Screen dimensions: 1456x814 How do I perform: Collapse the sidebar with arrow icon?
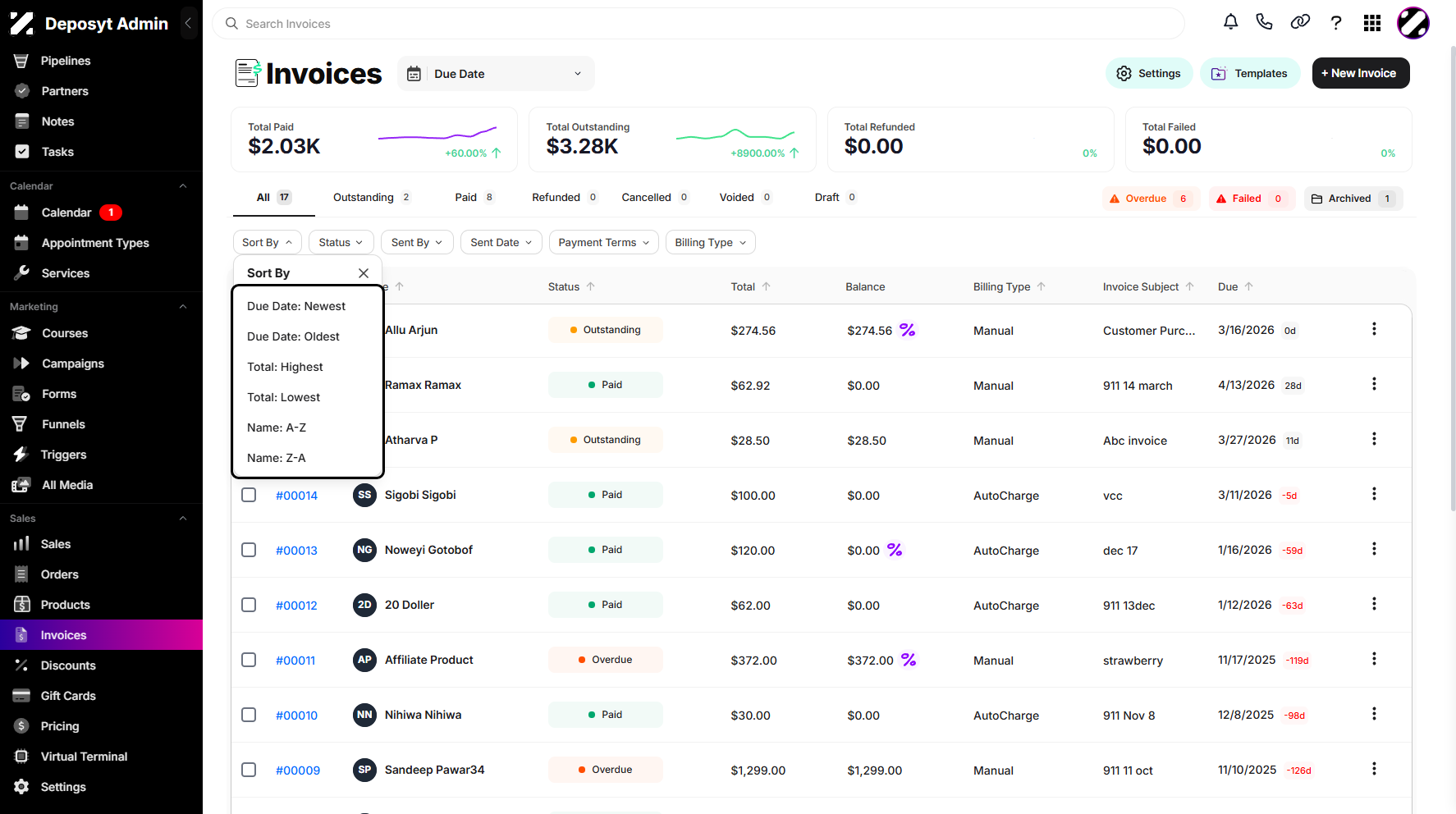(x=188, y=23)
